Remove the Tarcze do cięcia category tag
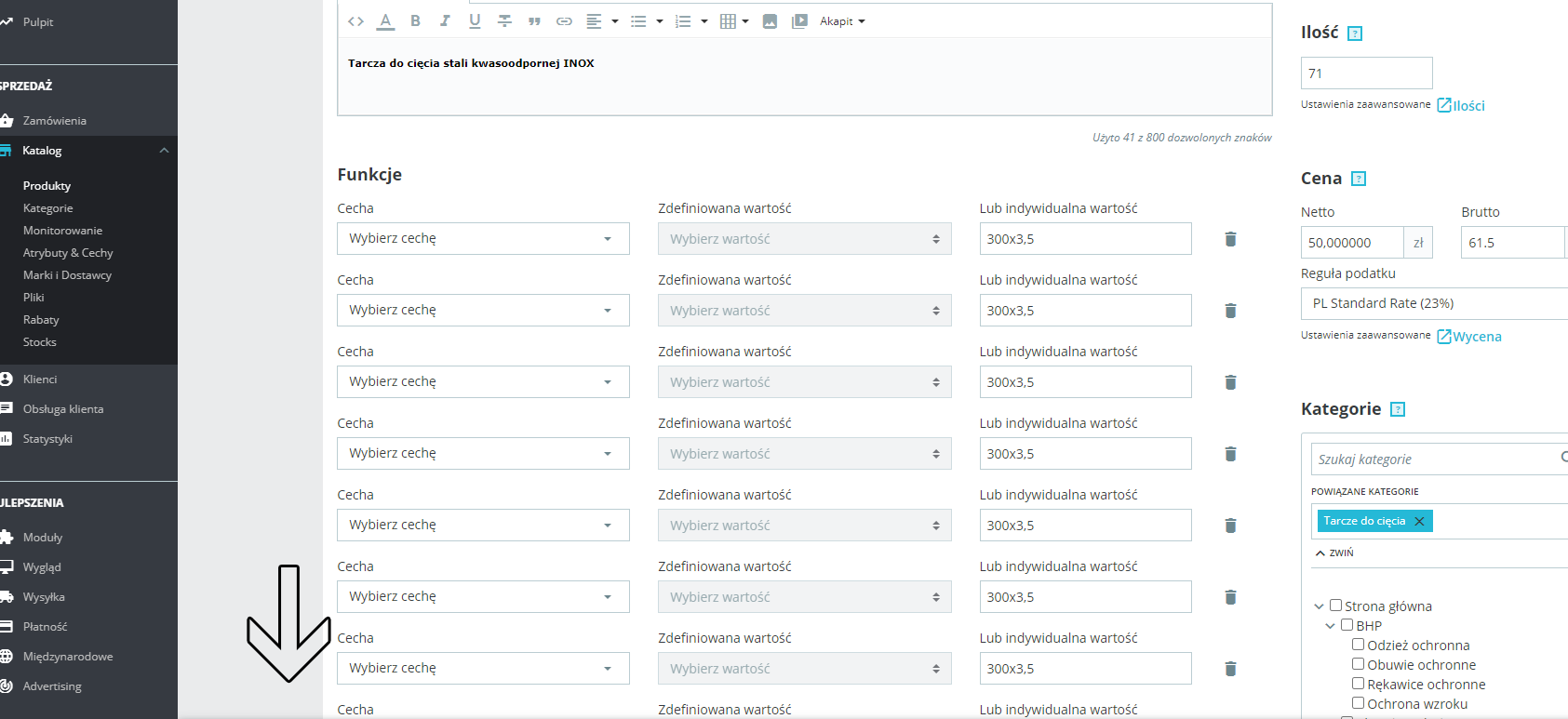 tap(1419, 521)
